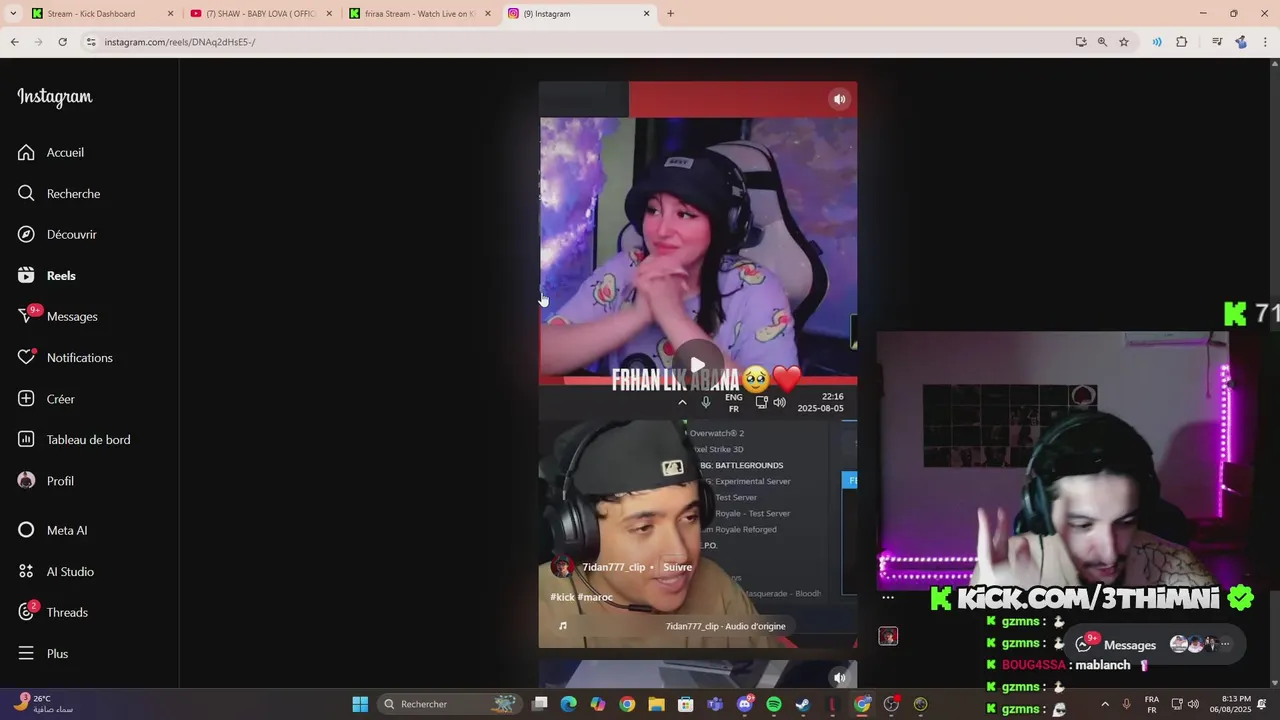
Task: Mute the current reel's audio
Action: click(840, 99)
